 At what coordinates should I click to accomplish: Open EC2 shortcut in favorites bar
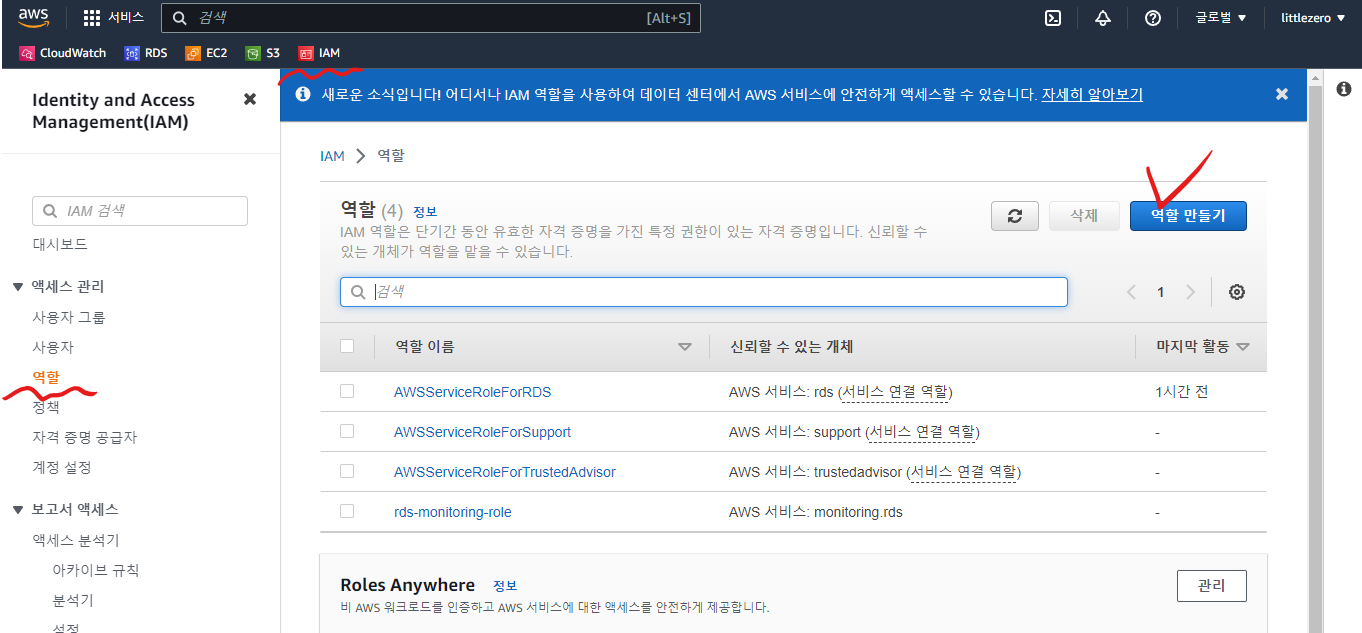[x=207, y=53]
